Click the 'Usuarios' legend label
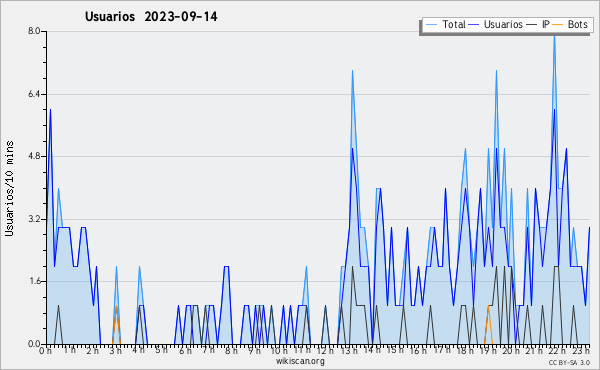The width and height of the screenshot is (600, 370). pos(503,24)
